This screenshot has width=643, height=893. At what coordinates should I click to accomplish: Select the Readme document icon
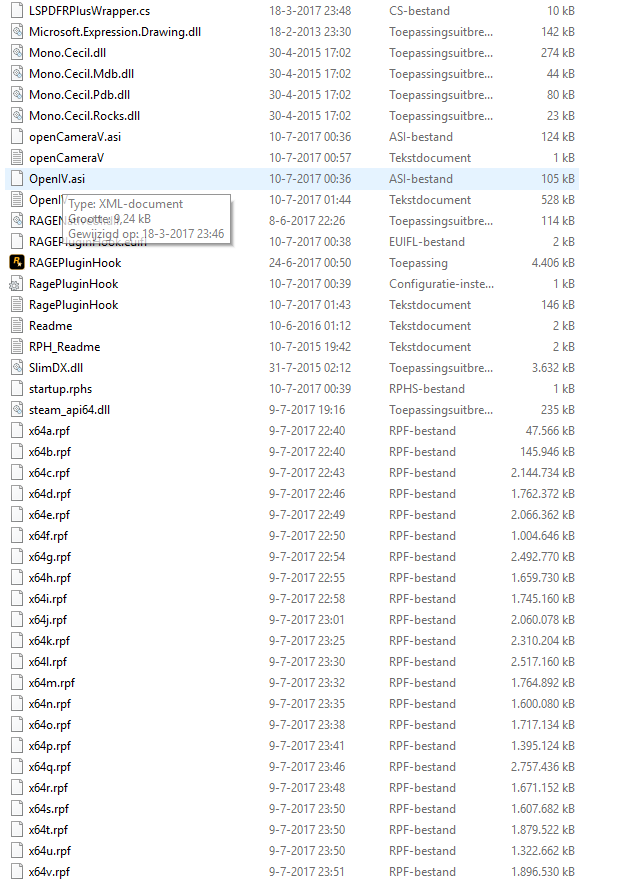point(17,326)
